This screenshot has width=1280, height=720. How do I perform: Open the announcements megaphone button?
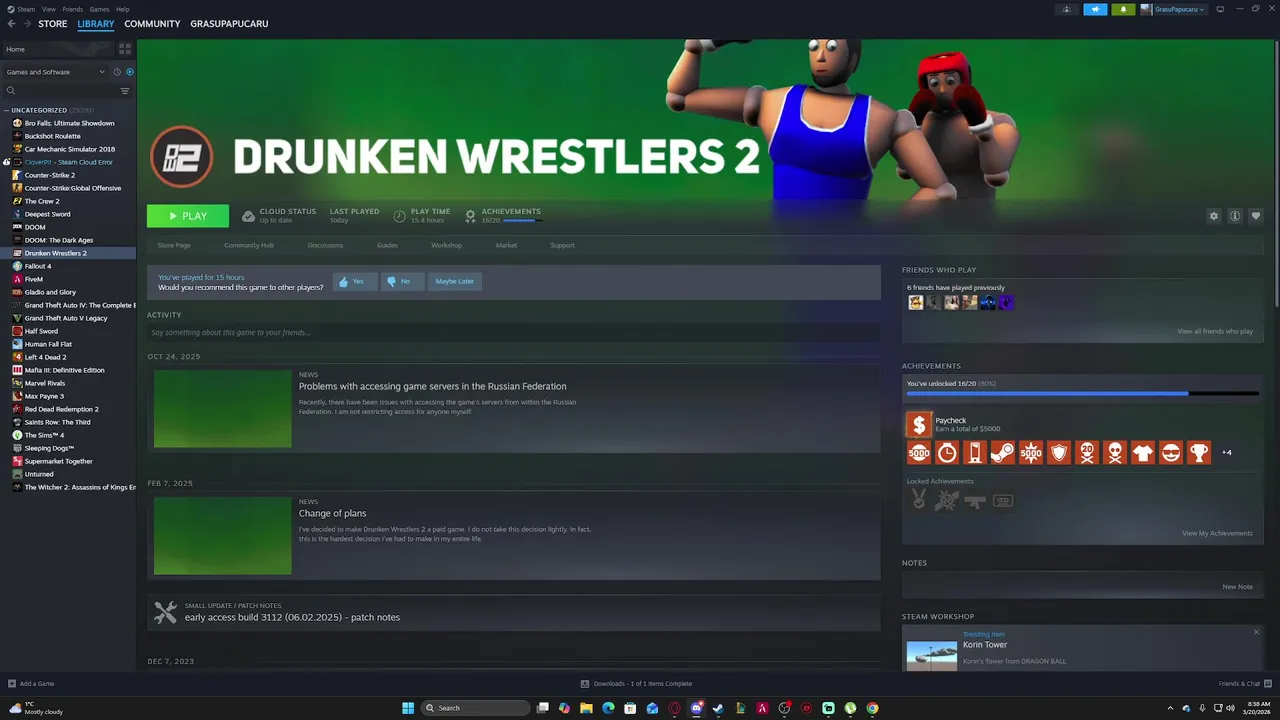[x=1095, y=9]
